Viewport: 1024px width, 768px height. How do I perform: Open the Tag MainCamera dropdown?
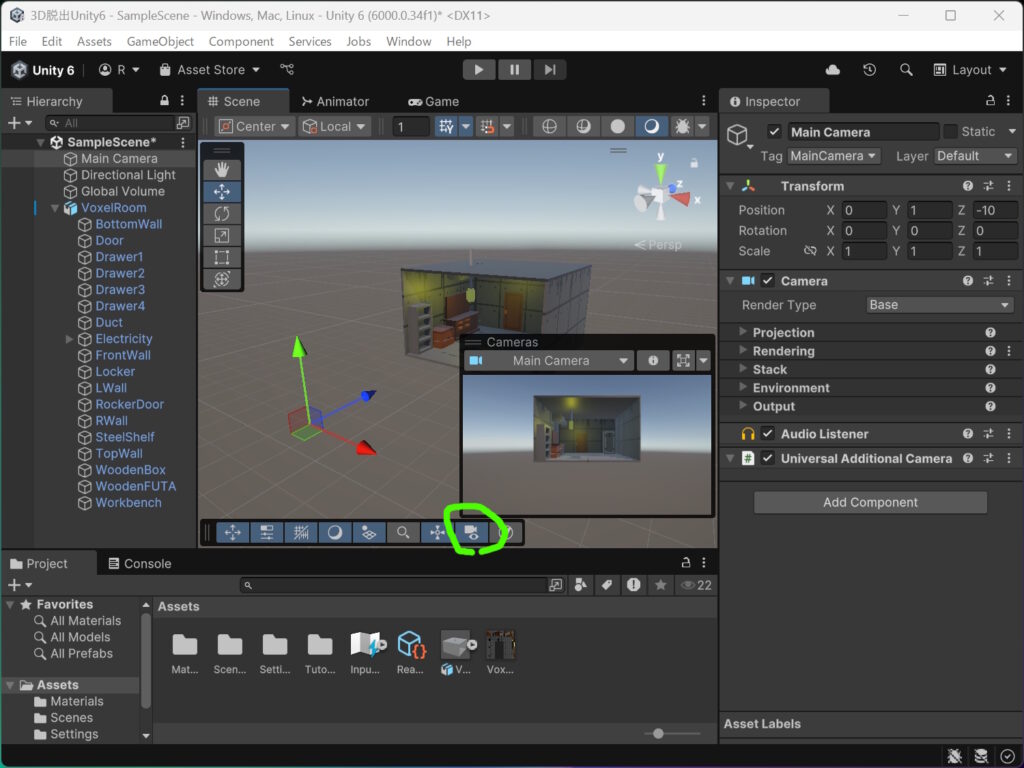tap(833, 156)
